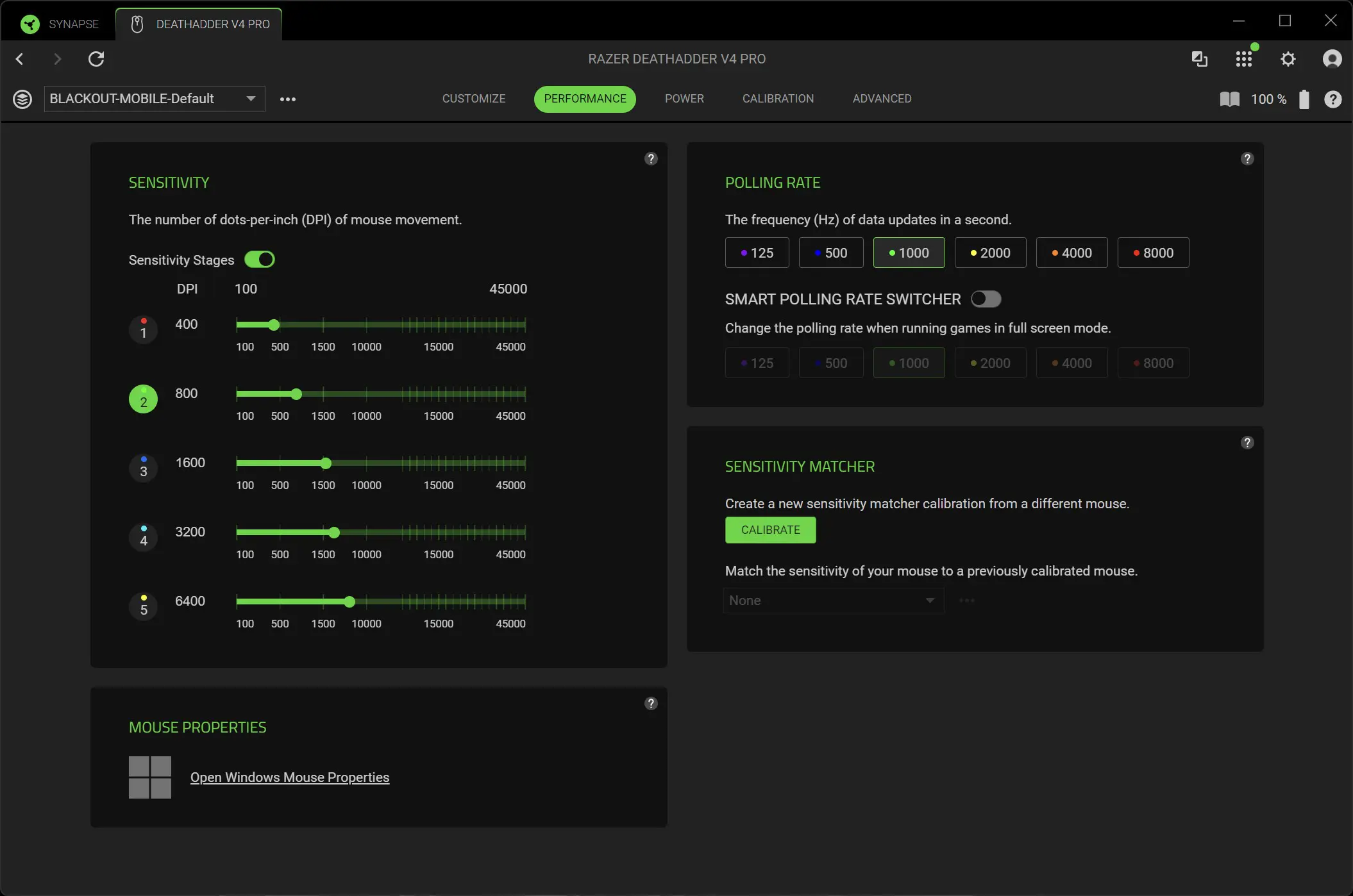Screen dimensions: 1353x896
Task: Open the user account avatar
Action: [1332, 59]
